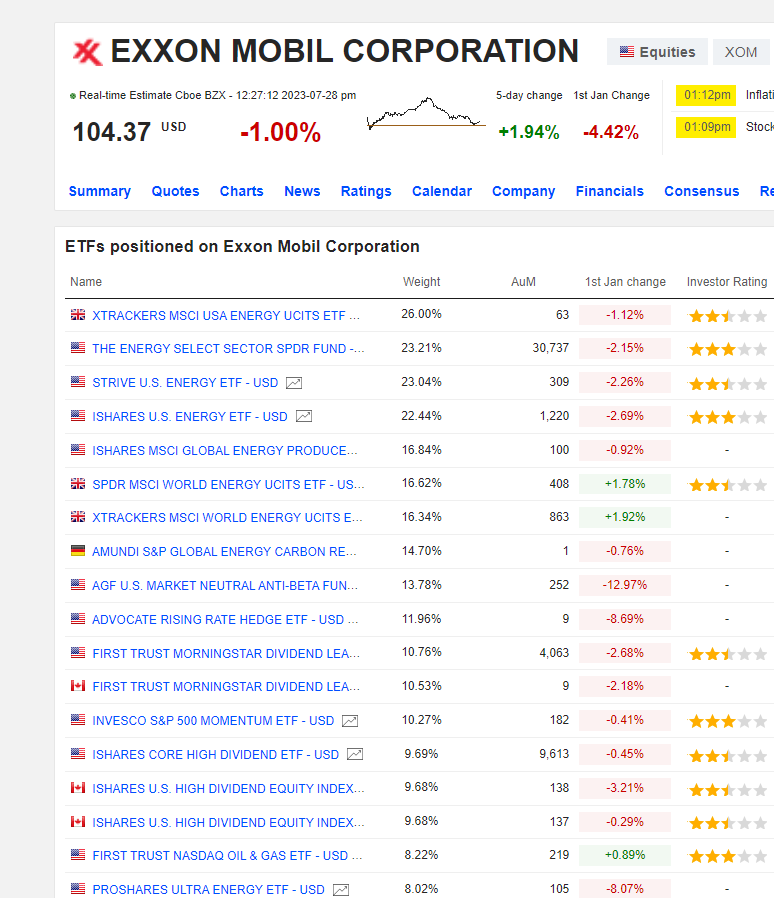Open The Energy Select Sector SPDR Fund link
This screenshot has height=898, width=774.
click(x=228, y=349)
